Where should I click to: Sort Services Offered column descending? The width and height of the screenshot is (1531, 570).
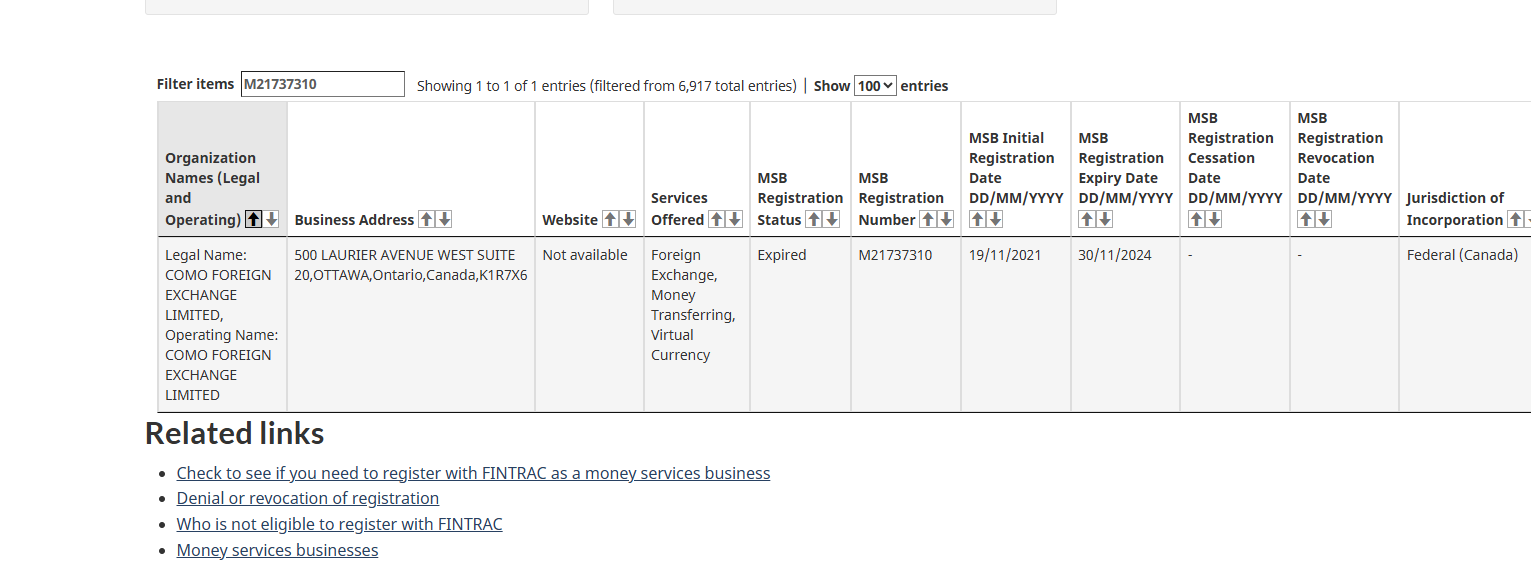735,219
